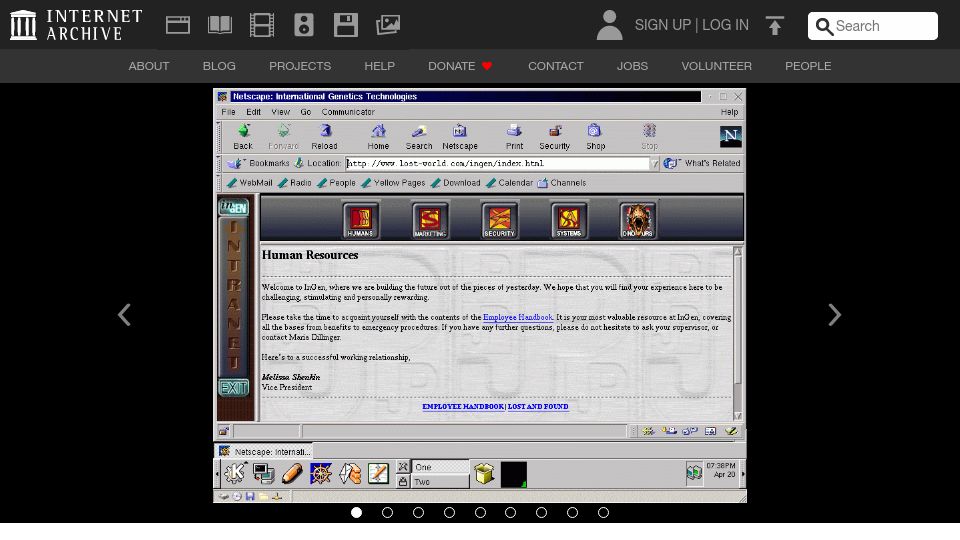Open VOLUNTEER in the Archive nav

[x=716, y=66]
